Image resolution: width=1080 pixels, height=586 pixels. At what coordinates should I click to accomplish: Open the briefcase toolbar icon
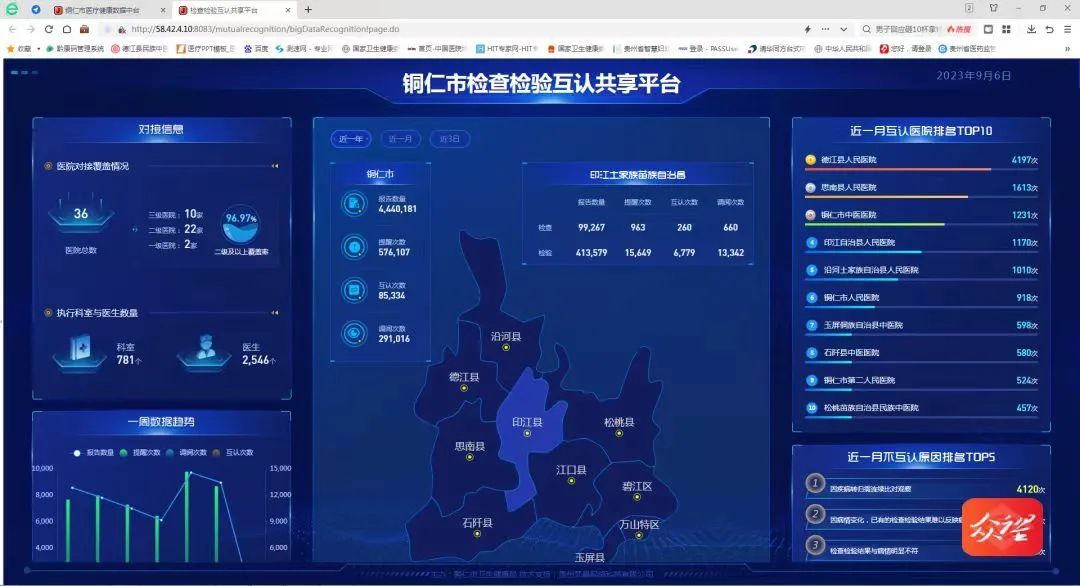tap(84, 29)
